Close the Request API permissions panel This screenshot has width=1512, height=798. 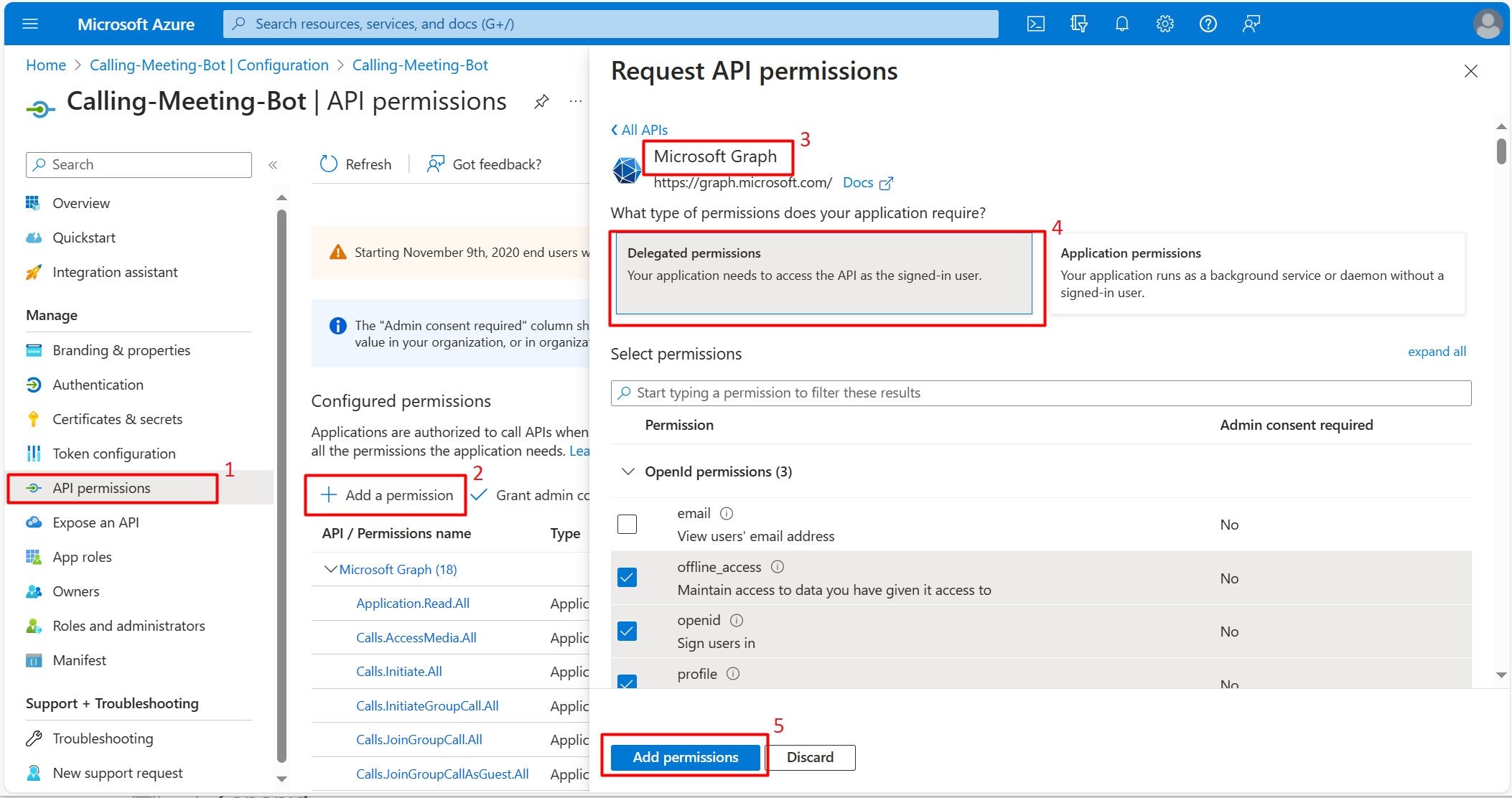point(1470,71)
